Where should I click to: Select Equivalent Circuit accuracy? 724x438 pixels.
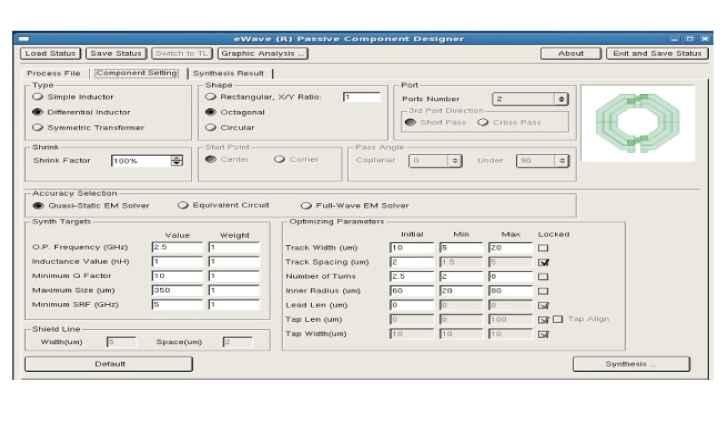pos(183,205)
